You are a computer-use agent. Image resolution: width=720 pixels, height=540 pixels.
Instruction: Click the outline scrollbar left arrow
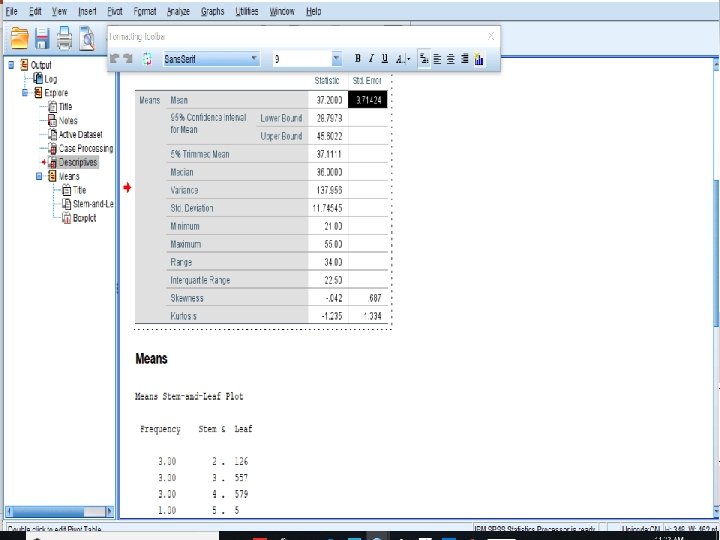9,511
